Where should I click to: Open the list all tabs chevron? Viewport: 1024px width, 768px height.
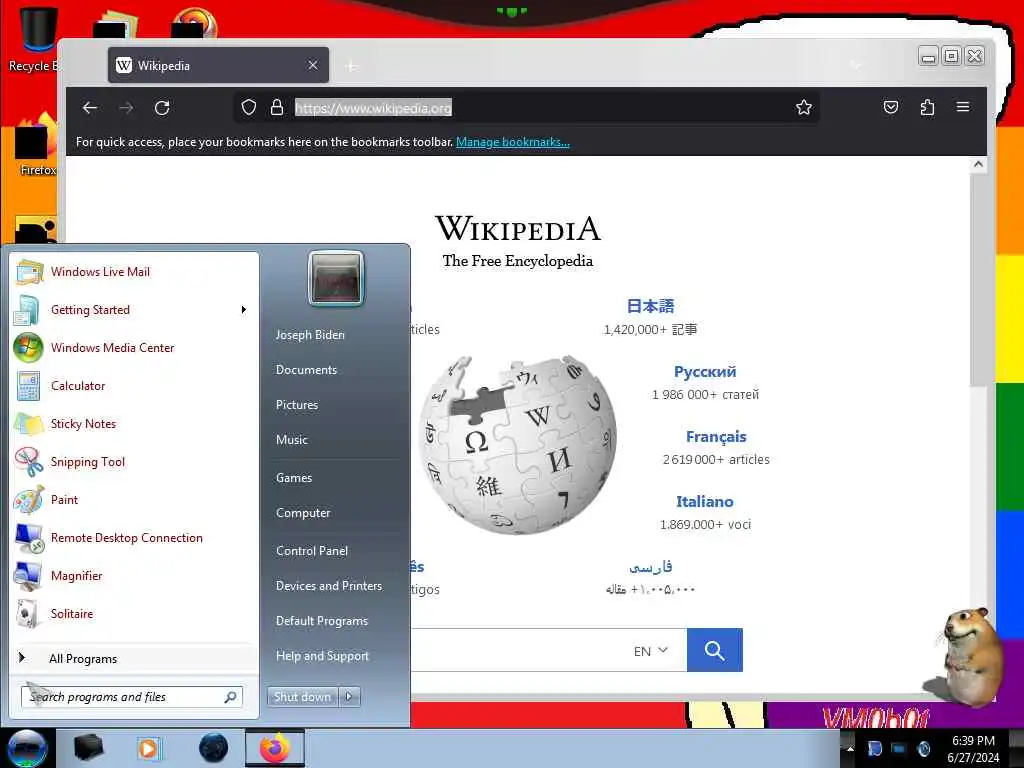point(857,65)
